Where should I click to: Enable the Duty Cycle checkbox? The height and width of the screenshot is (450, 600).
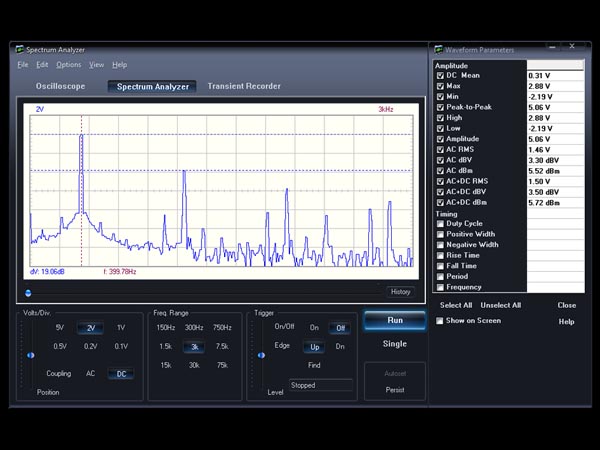click(440, 224)
